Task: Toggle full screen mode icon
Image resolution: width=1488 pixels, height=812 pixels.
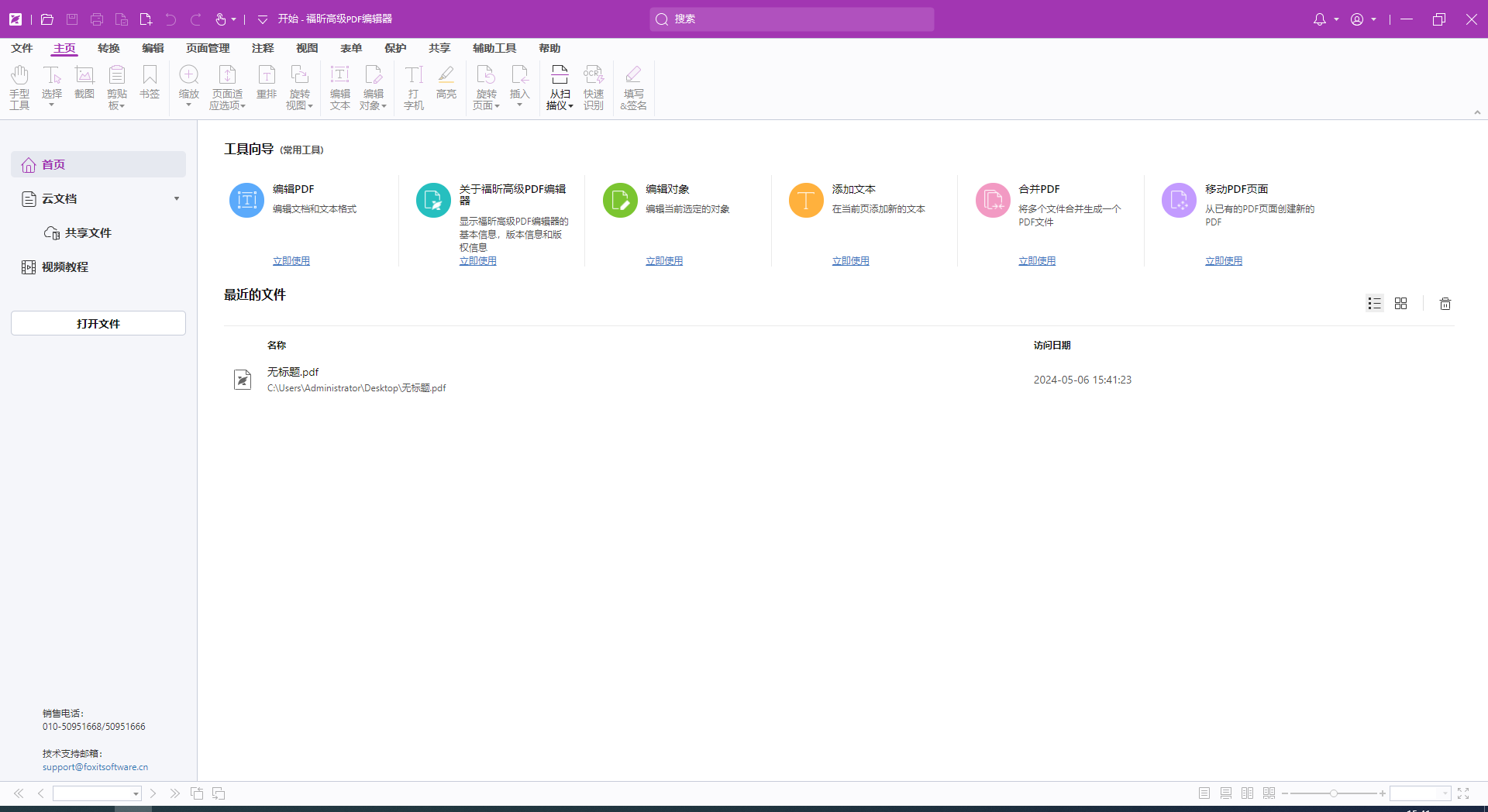Action: [x=1463, y=793]
